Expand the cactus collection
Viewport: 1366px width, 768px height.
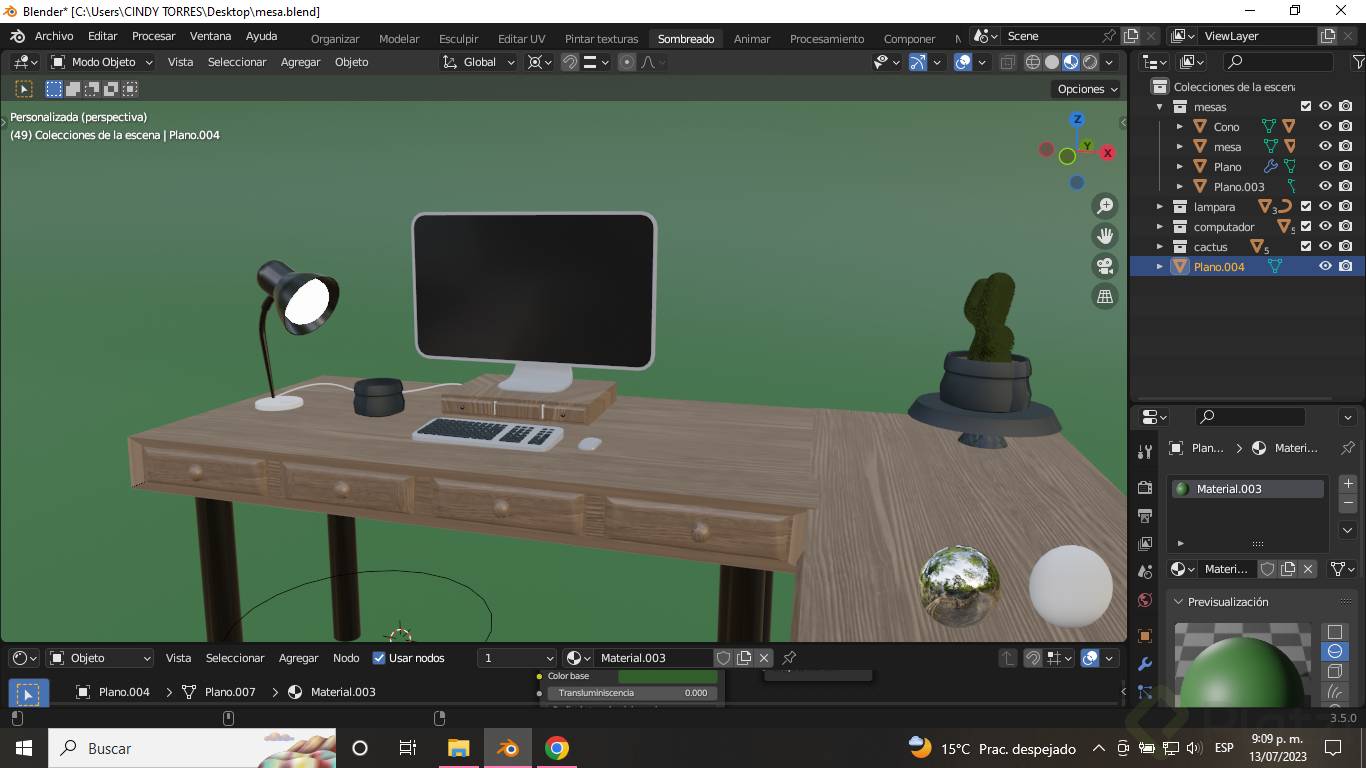[1160, 246]
